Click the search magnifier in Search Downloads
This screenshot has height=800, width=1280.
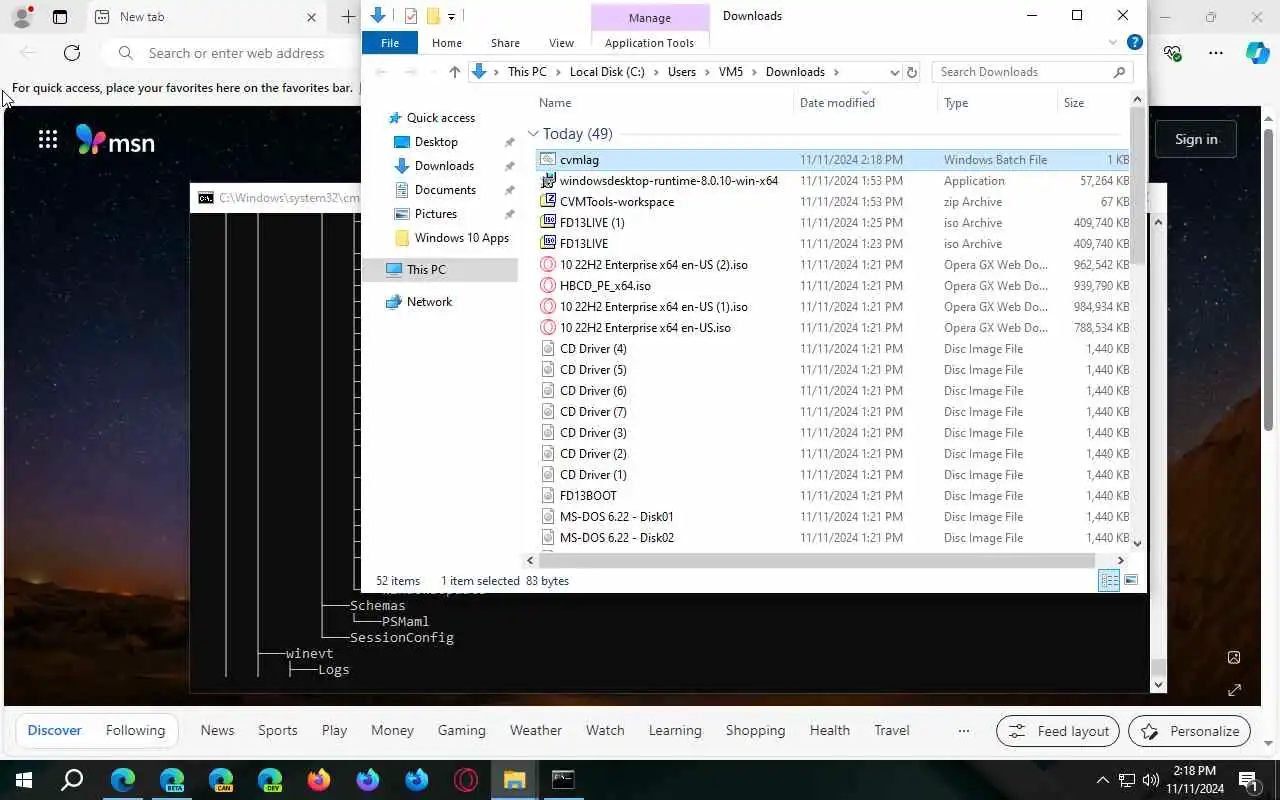click(1119, 72)
